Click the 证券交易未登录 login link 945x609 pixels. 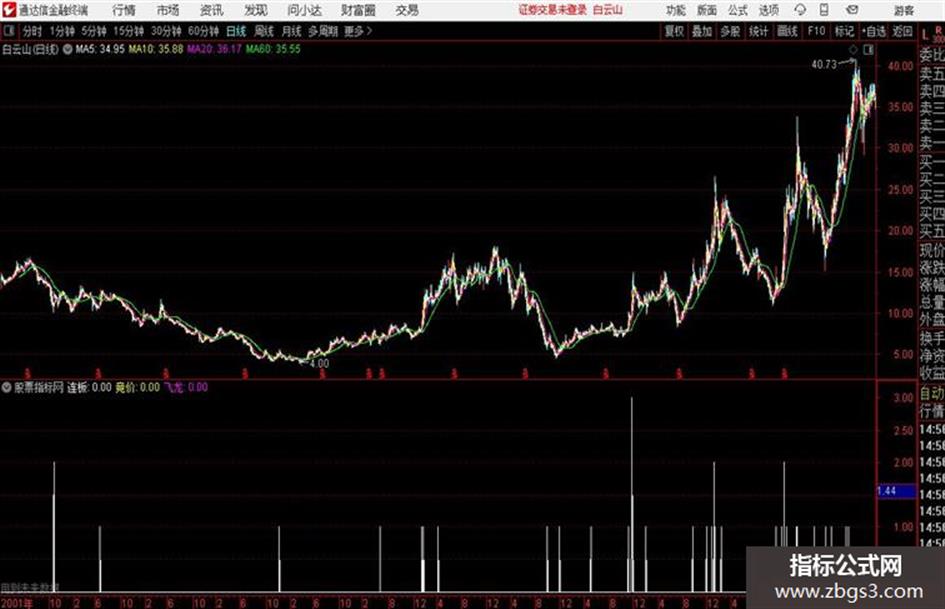(x=553, y=10)
